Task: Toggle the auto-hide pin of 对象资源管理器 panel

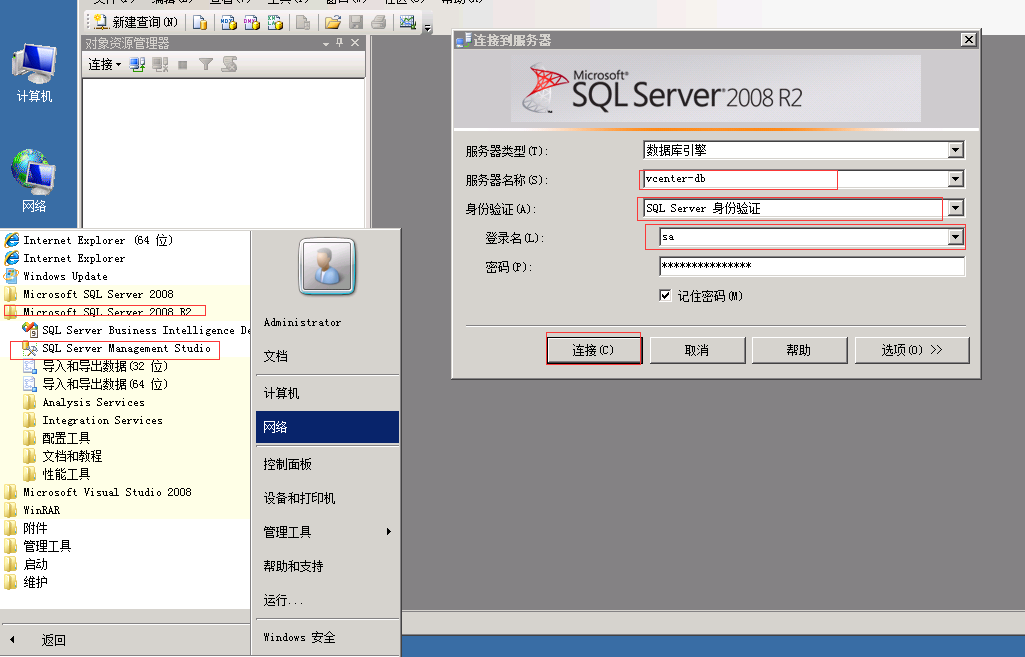Action: 339,42
